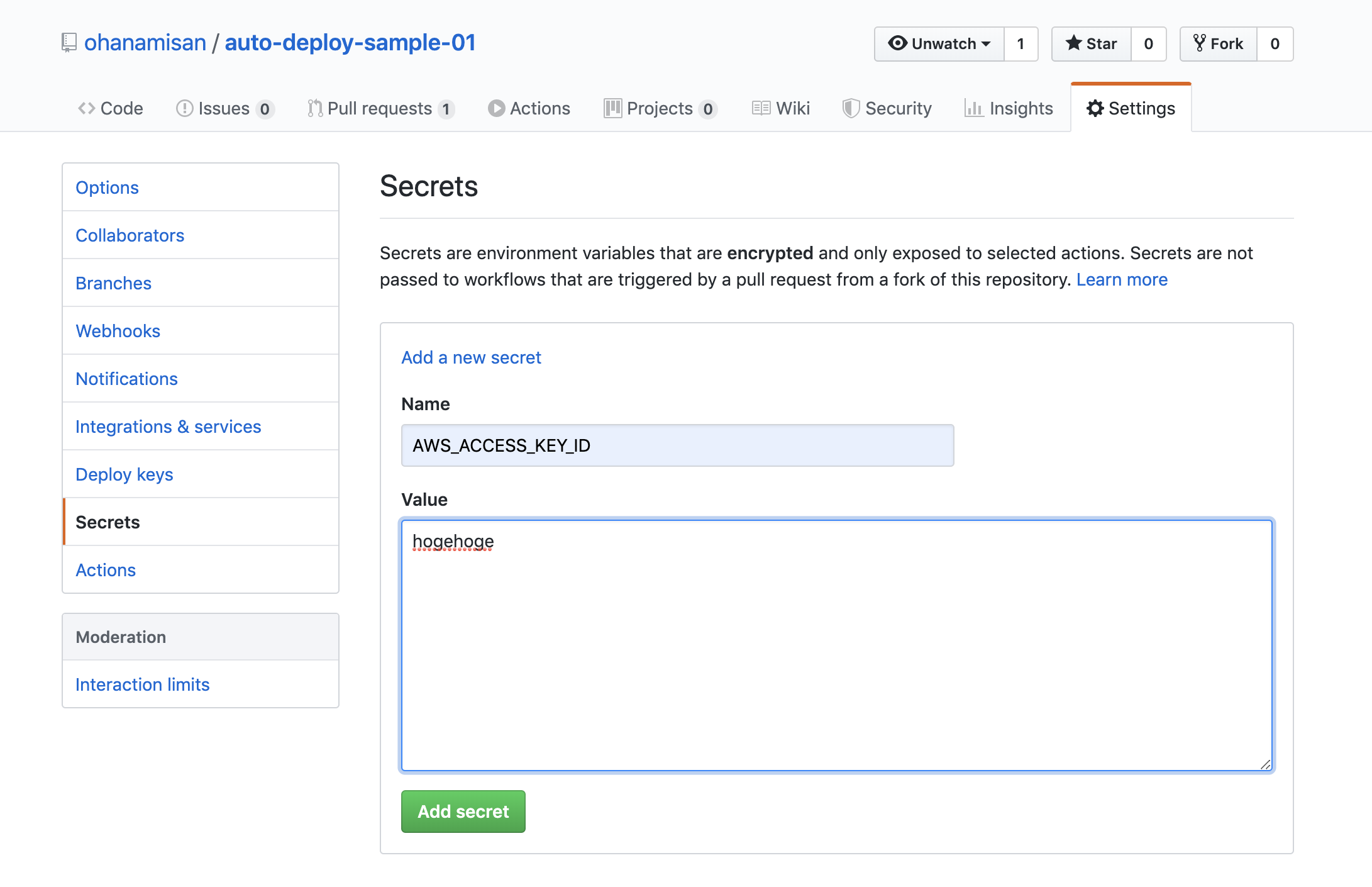
Task: Open the Collaborators settings section
Action: [130, 235]
